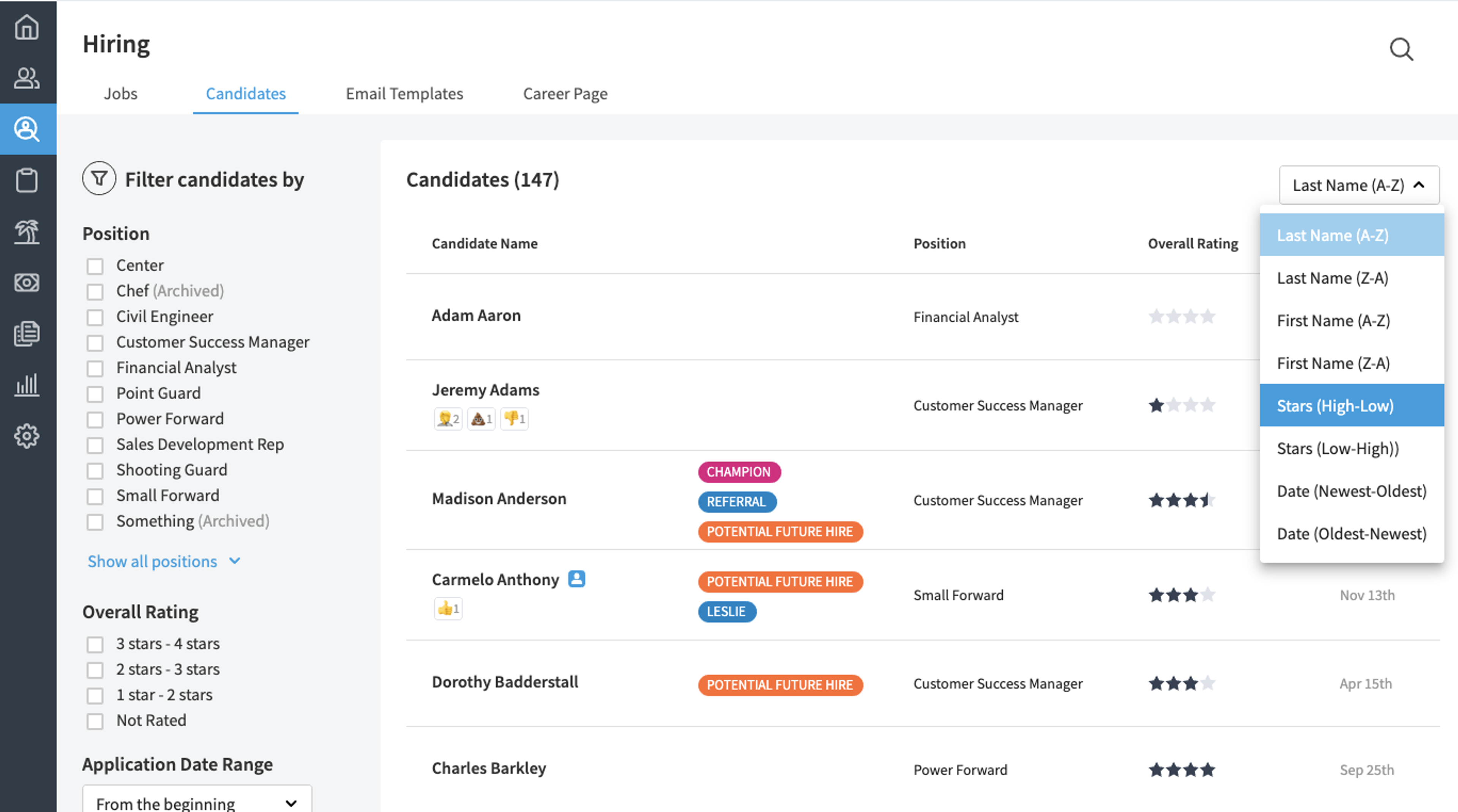
Task: Click the funnel filter icon
Action: coord(99,179)
